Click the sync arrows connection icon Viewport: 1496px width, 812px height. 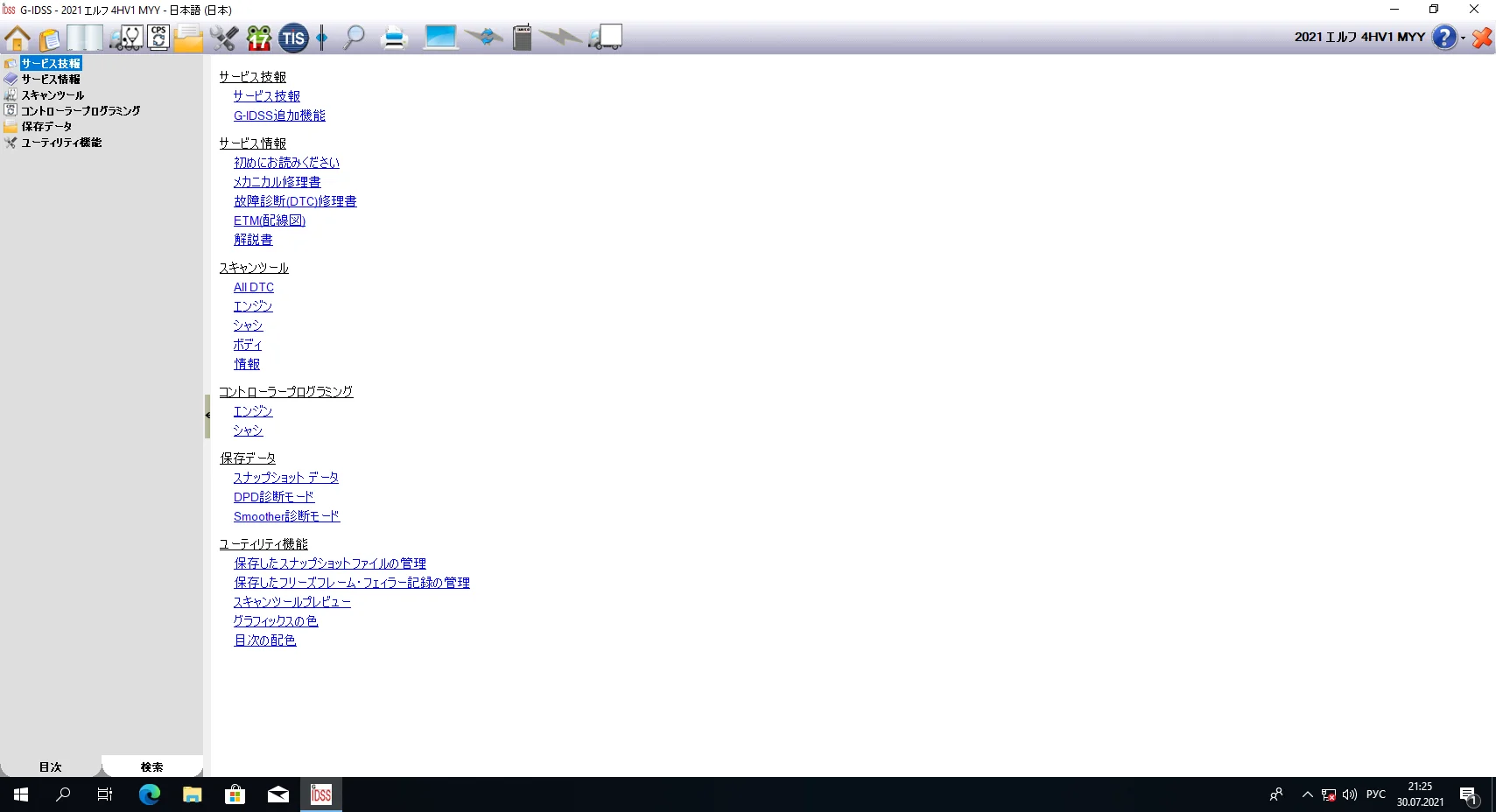point(484,38)
